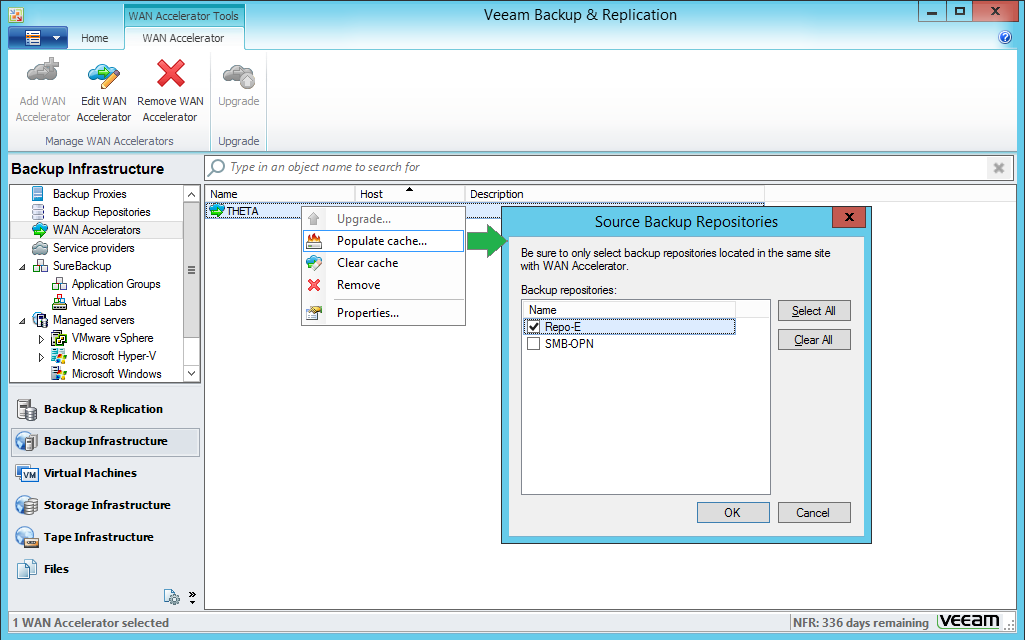The height and width of the screenshot is (640, 1025).
Task: Sort repositories by dialog Name column header
Action: 629,310
